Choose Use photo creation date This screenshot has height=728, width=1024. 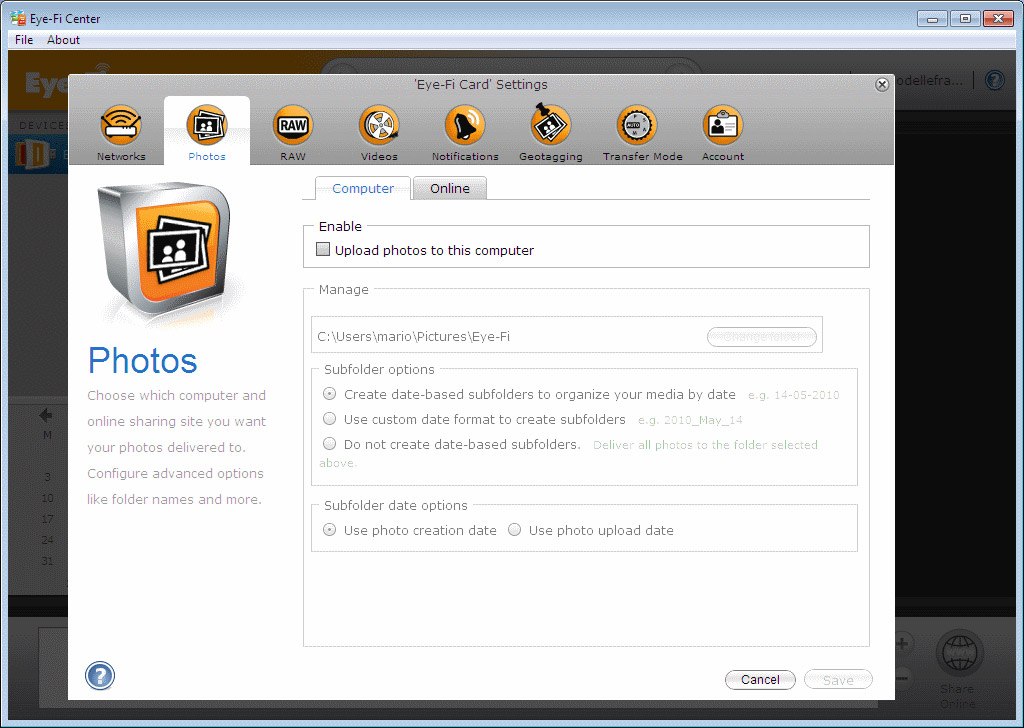(x=330, y=530)
